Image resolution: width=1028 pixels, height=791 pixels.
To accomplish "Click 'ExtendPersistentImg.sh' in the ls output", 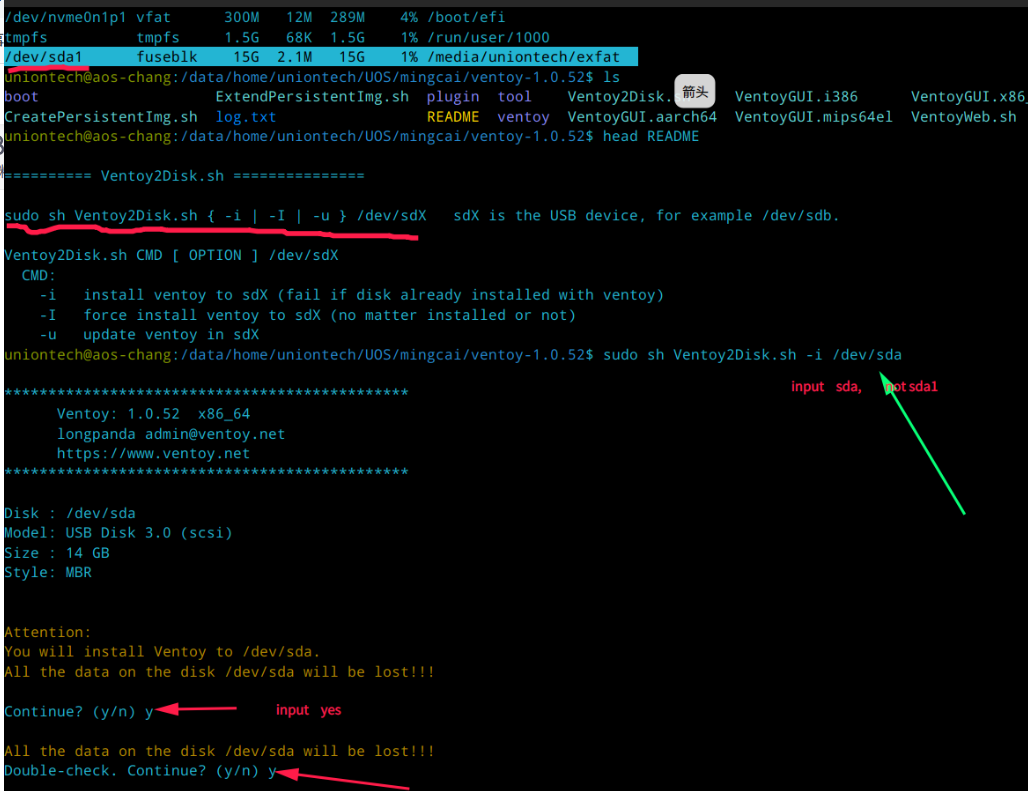I will click(x=312, y=97).
